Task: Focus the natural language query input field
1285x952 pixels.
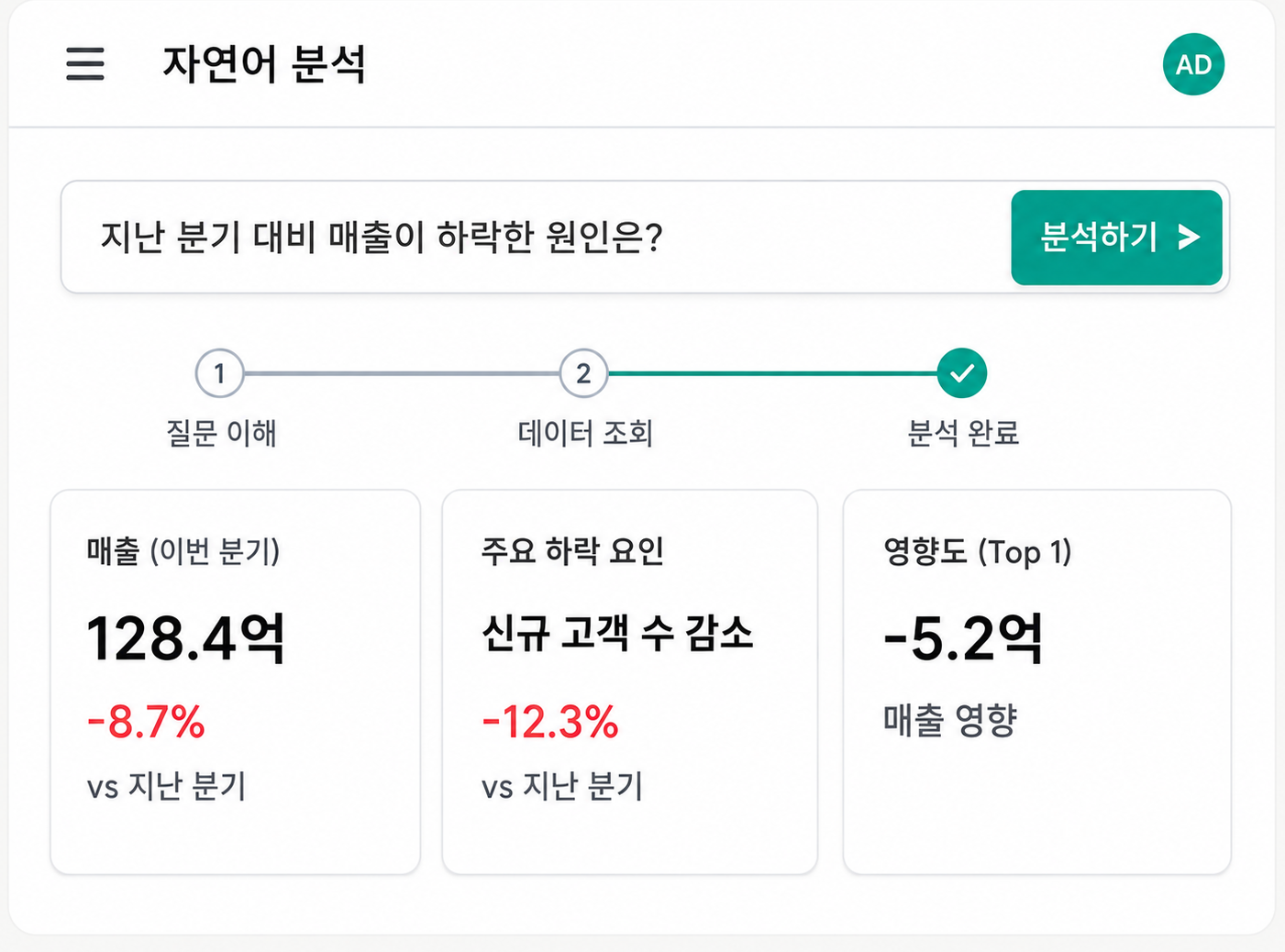Action: 537,238
